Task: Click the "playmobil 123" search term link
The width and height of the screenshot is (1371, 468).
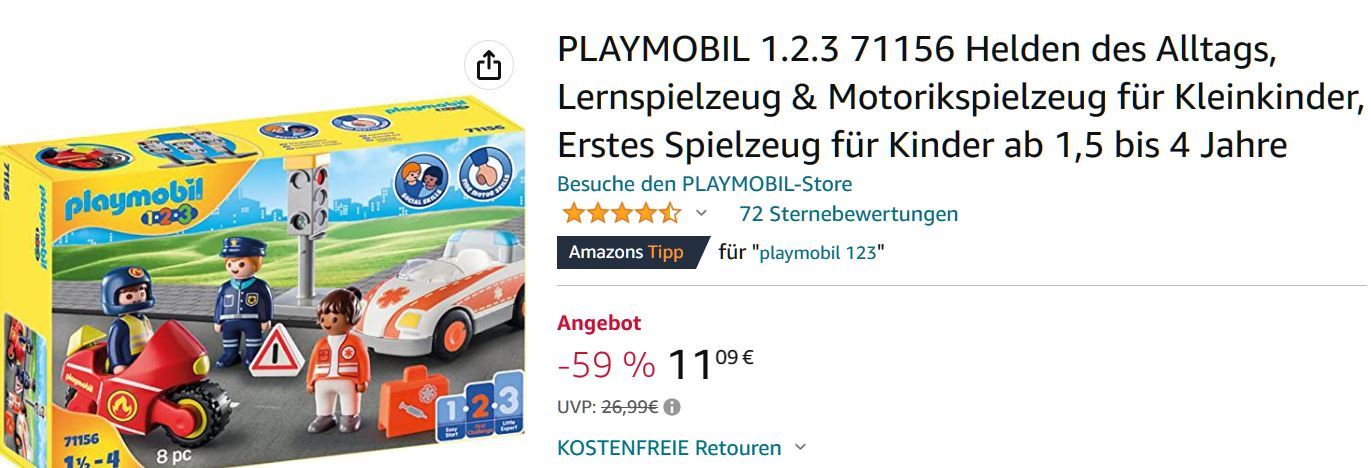Action: tap(819, 253)
